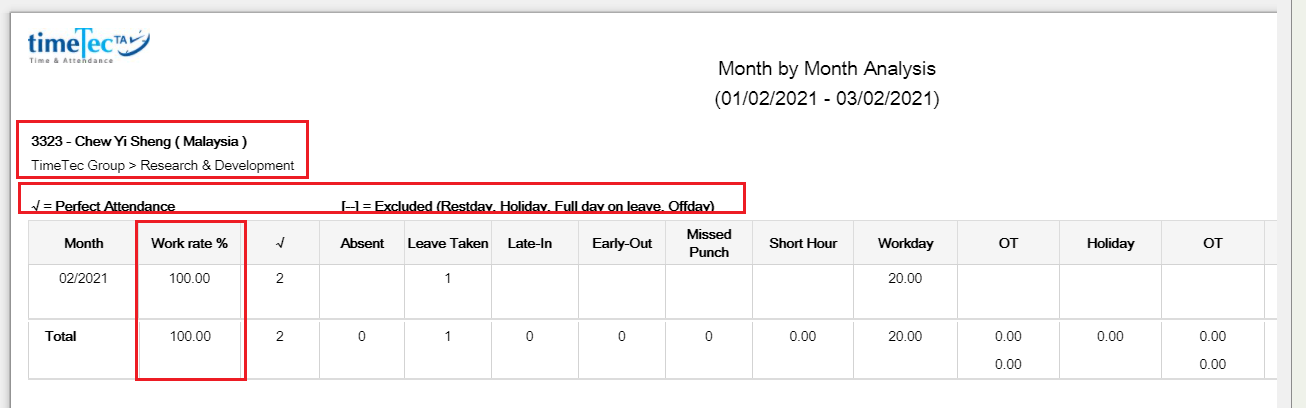The width and height of the screenshot is (1306, 408).
Task: Click the Late-In column header
Action: click(529, 243)
